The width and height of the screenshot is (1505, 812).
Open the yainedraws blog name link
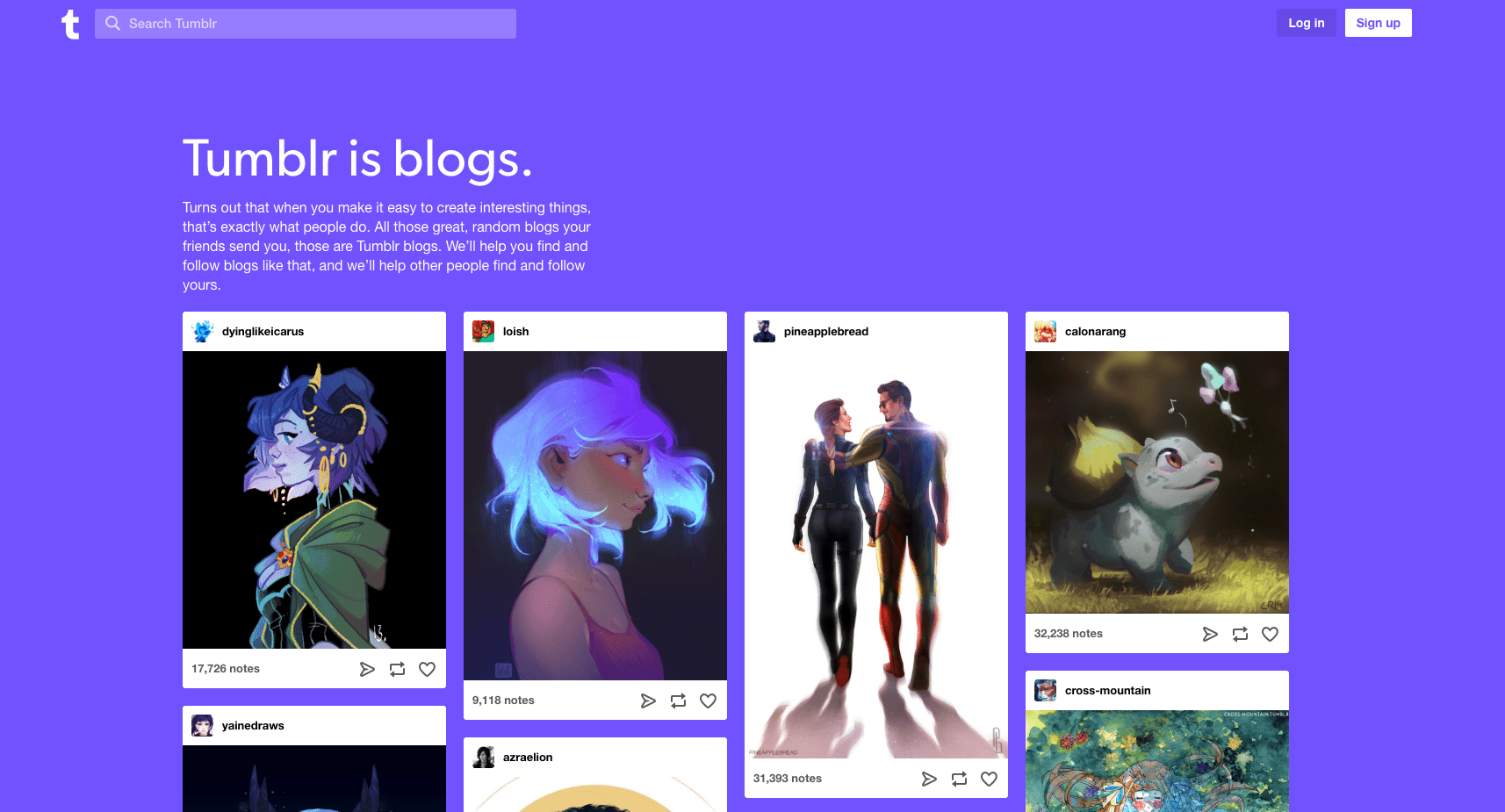(x=253, y=726)
